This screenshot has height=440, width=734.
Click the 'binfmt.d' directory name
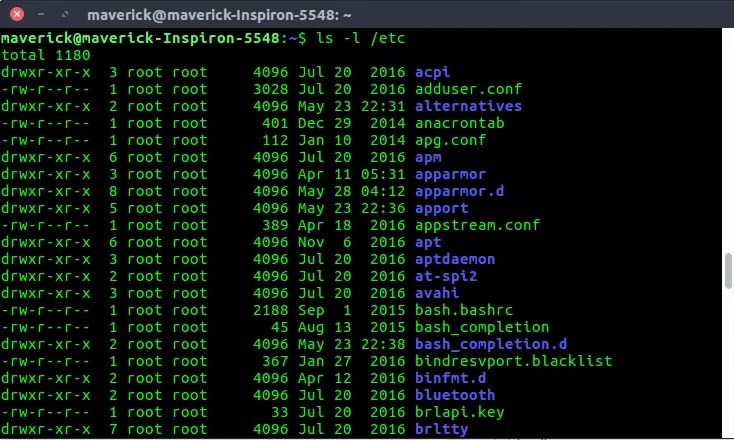tap(451, 378)
